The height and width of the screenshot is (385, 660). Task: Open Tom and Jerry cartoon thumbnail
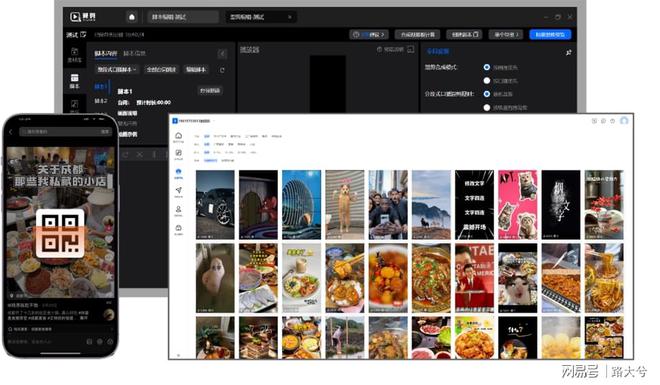[258, 205]
